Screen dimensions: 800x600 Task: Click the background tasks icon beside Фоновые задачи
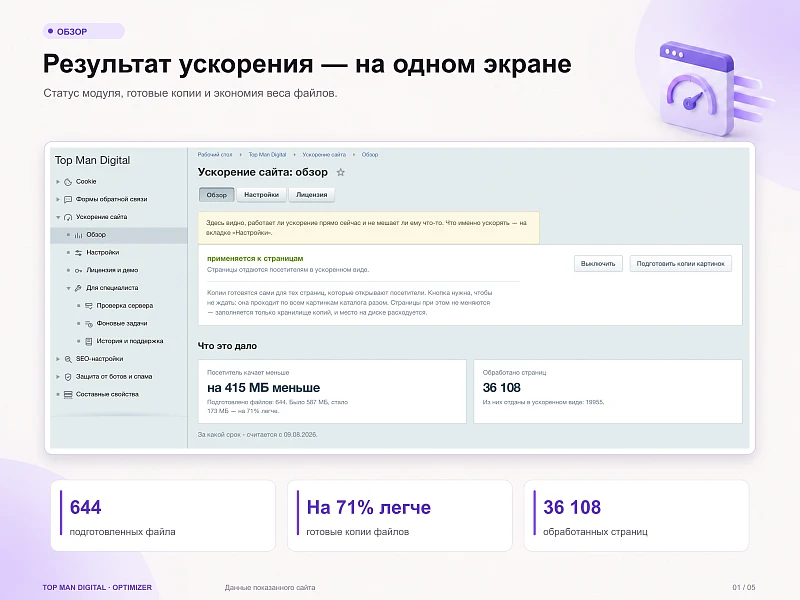[x=88, y=323]
